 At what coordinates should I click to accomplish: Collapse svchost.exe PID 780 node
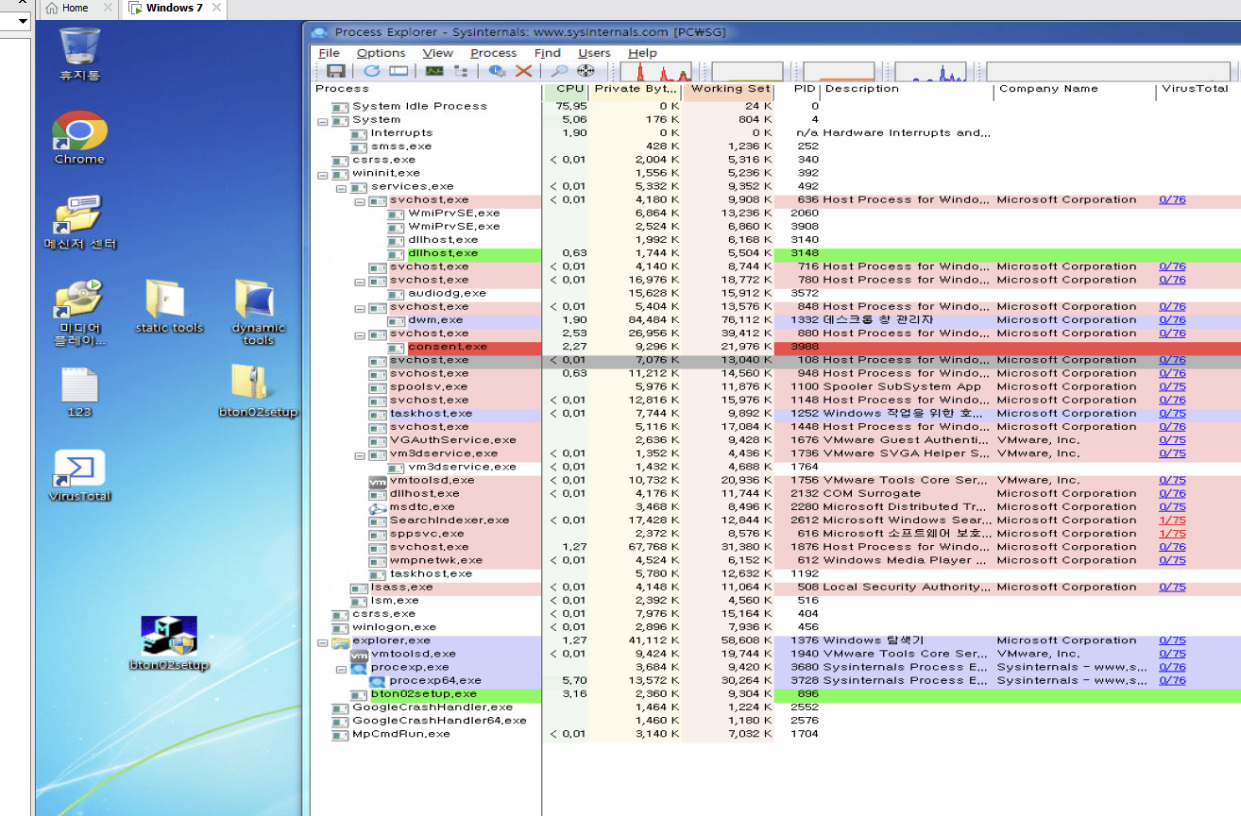tap(359, 281)
